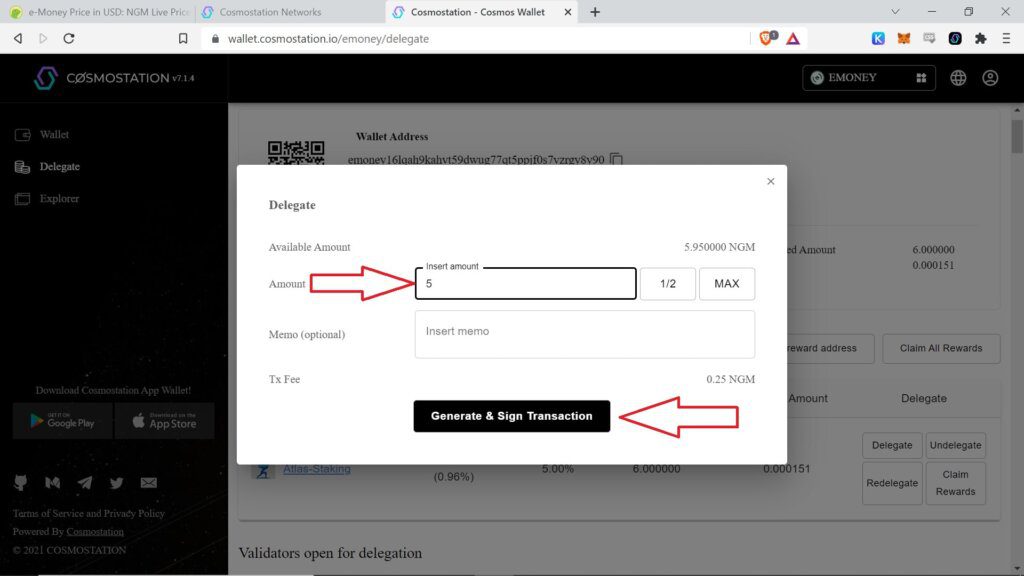The width and height of the screenshot is (1024, 576).
Task: Click the browser forward arrow
Action: click(43, 39)
